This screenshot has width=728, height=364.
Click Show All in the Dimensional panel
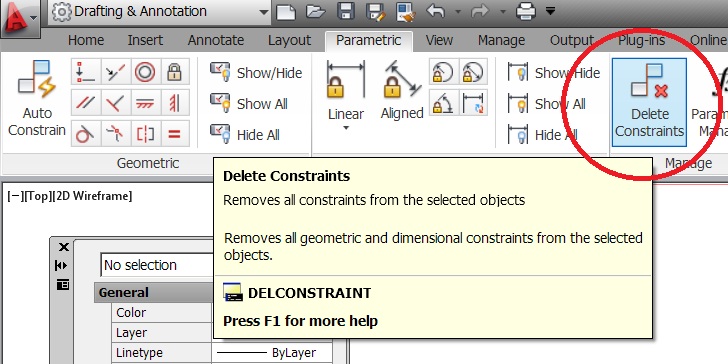546,104
